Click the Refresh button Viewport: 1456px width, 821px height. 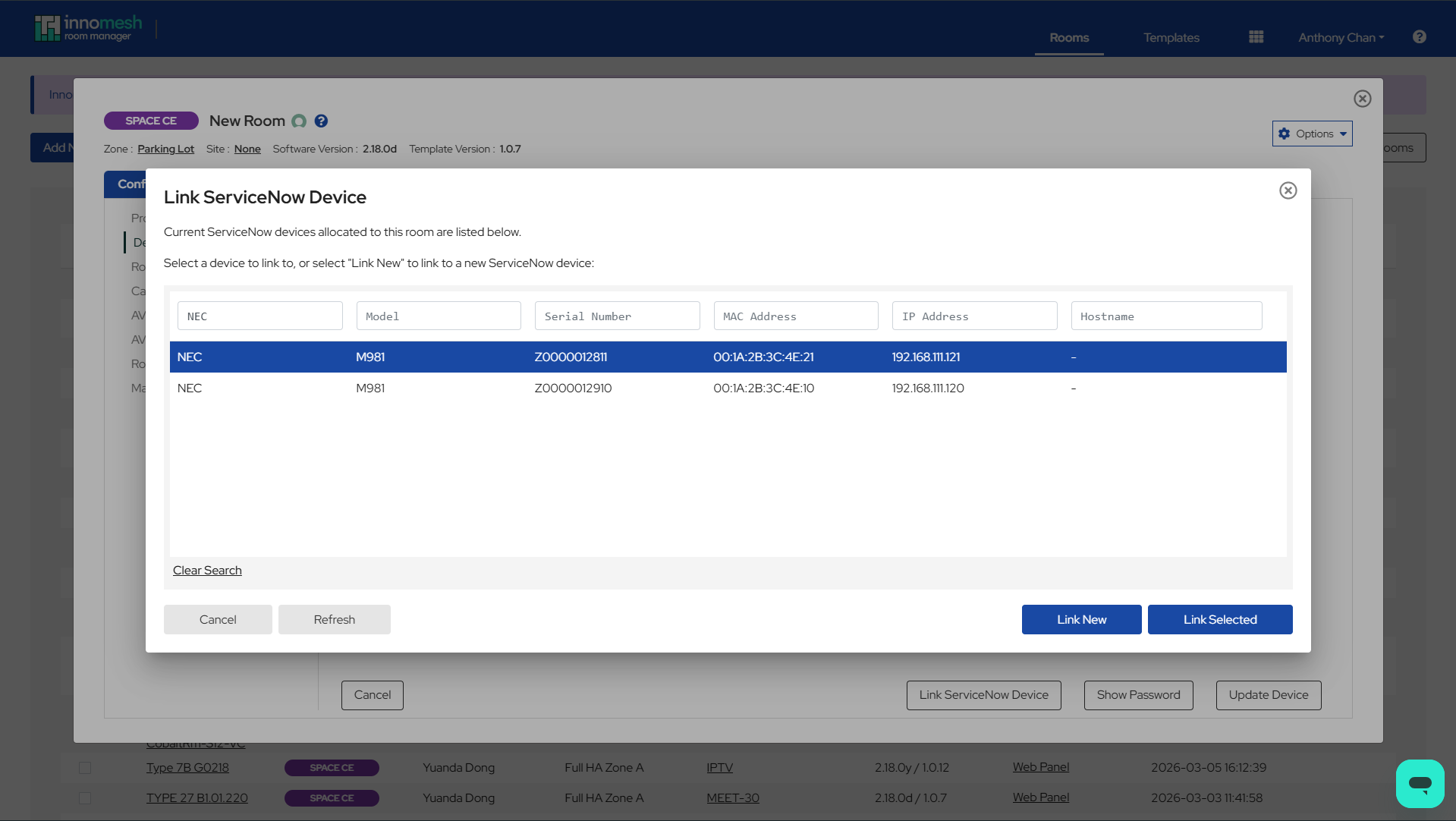coord(334,619)
